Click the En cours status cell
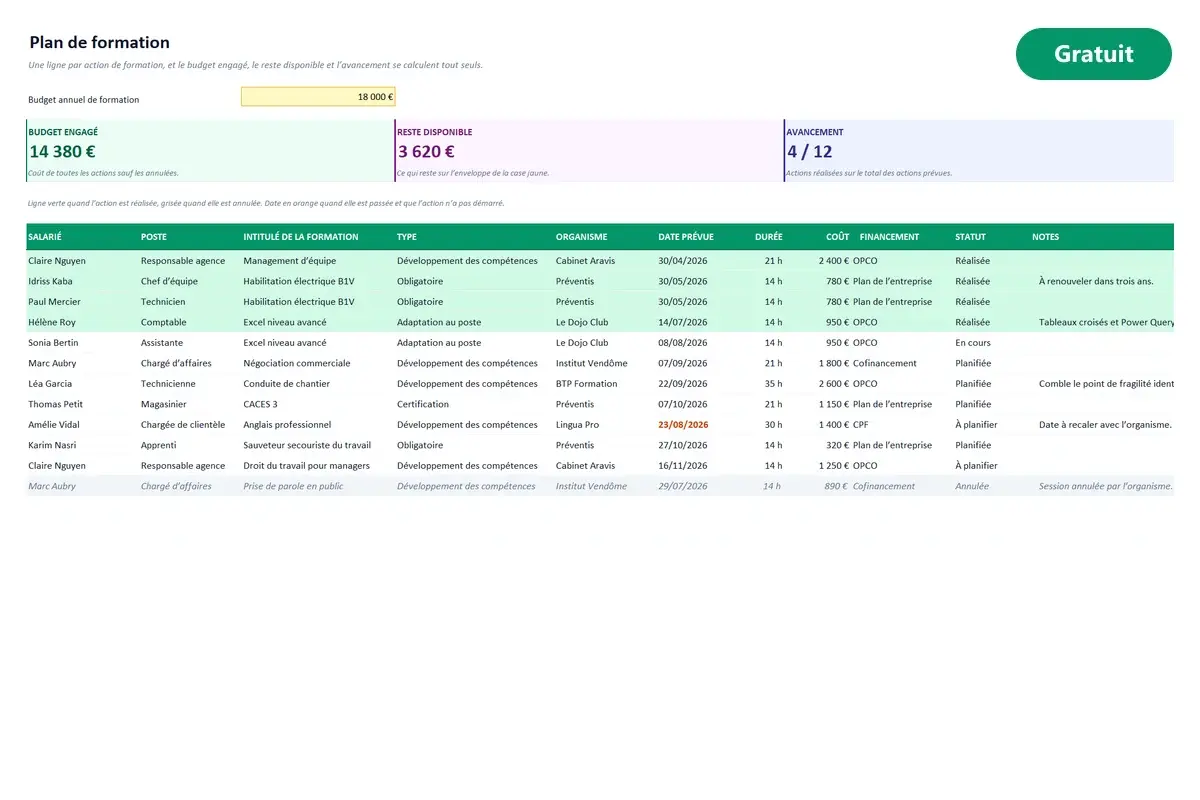1200x800 pixels. click(973, 343)
